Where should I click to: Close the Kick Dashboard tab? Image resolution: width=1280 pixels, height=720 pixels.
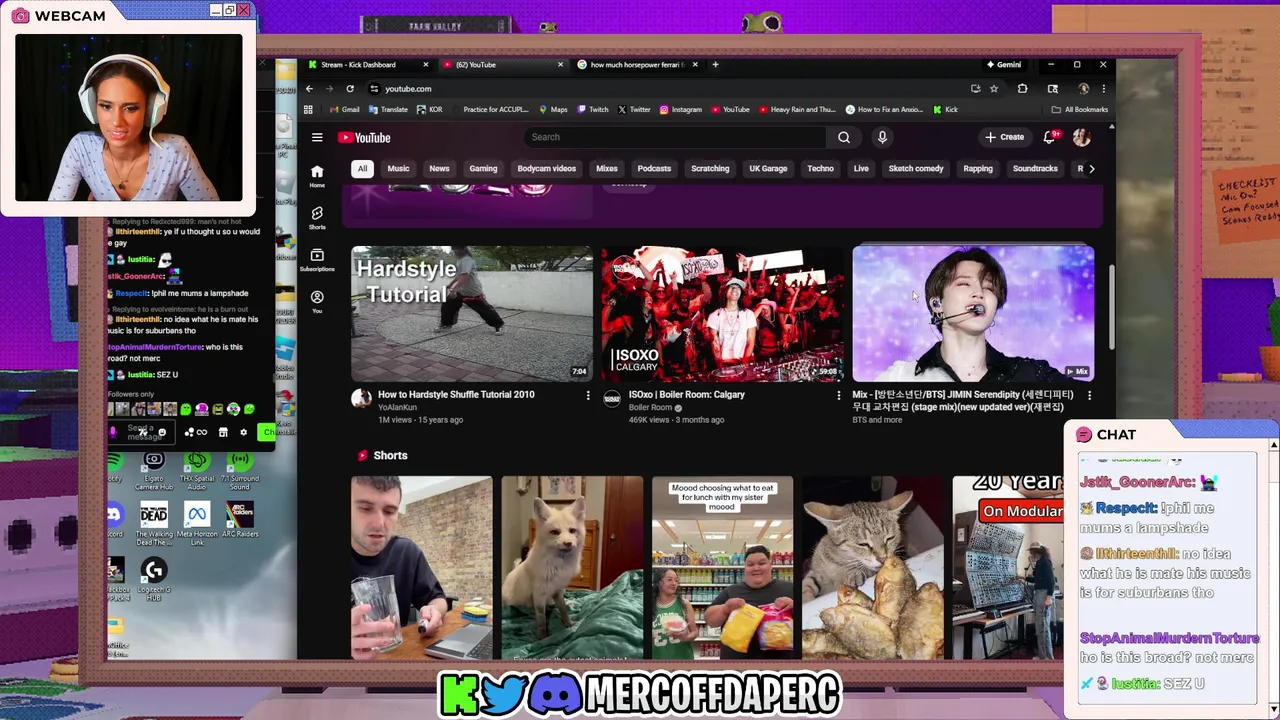click(x=425, y=65)
